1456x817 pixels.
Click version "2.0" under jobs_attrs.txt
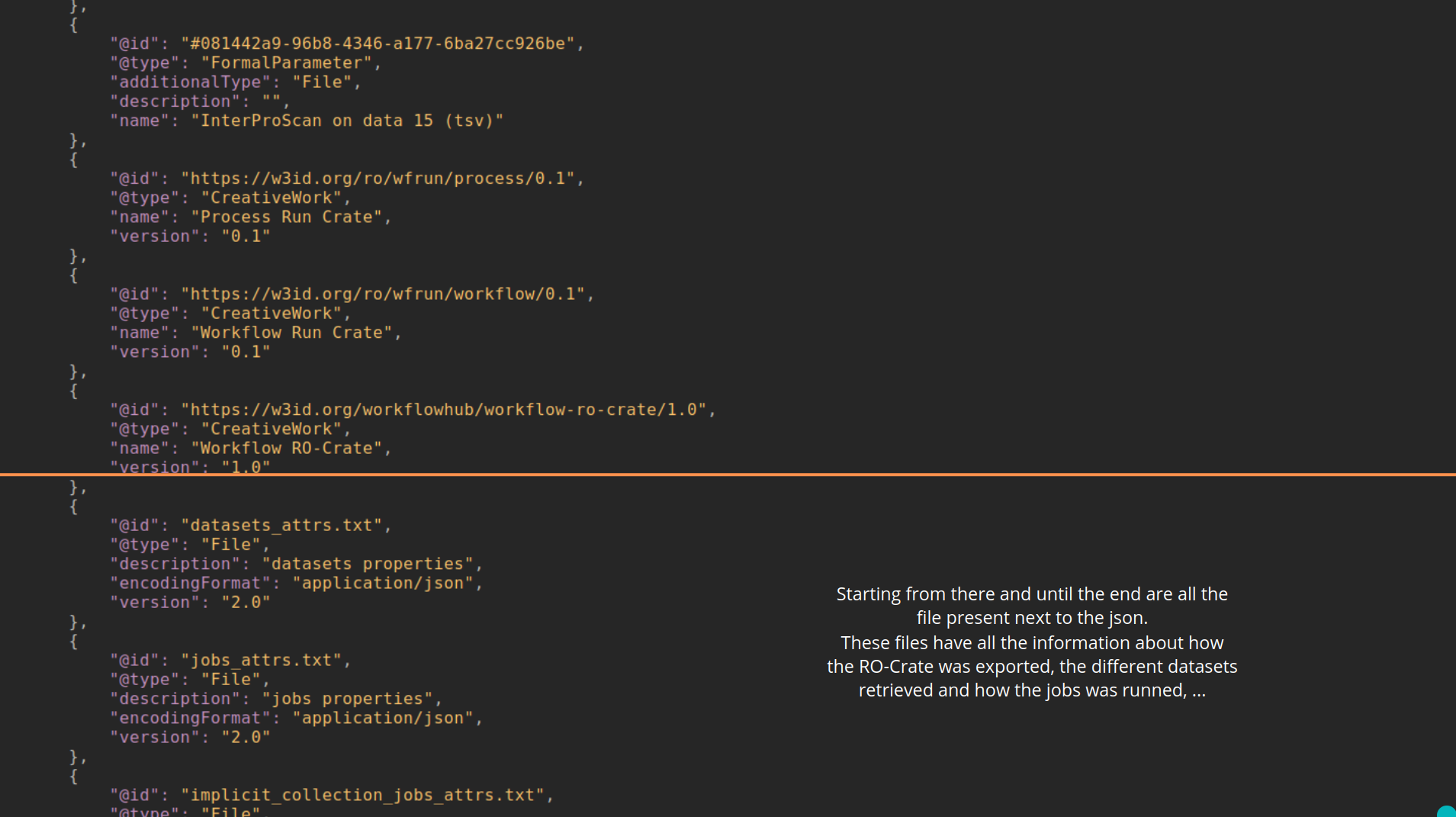(x=246, y=738)
